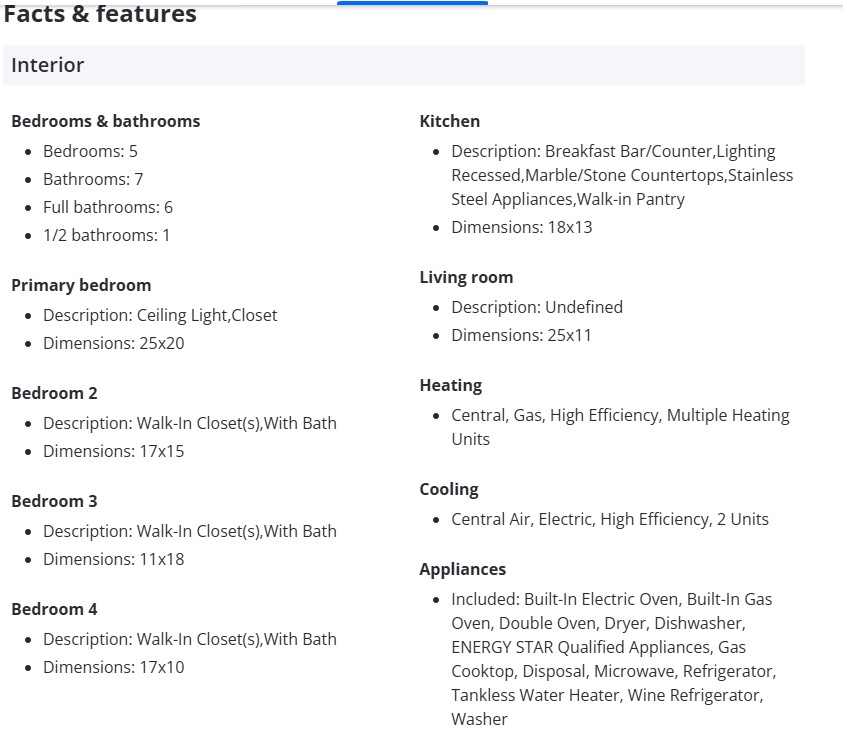Click the Interior section header bar
843x734 pixels.
403,65
